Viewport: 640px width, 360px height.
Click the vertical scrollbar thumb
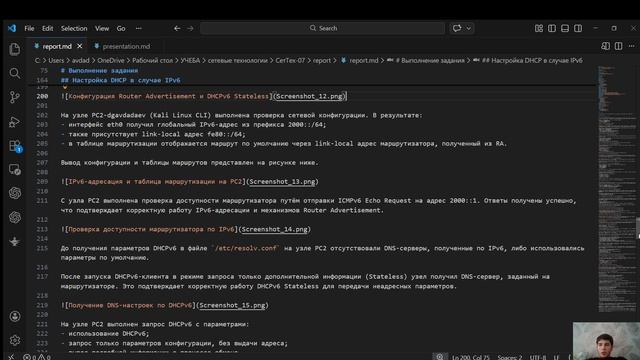click(x=638, y=229)
